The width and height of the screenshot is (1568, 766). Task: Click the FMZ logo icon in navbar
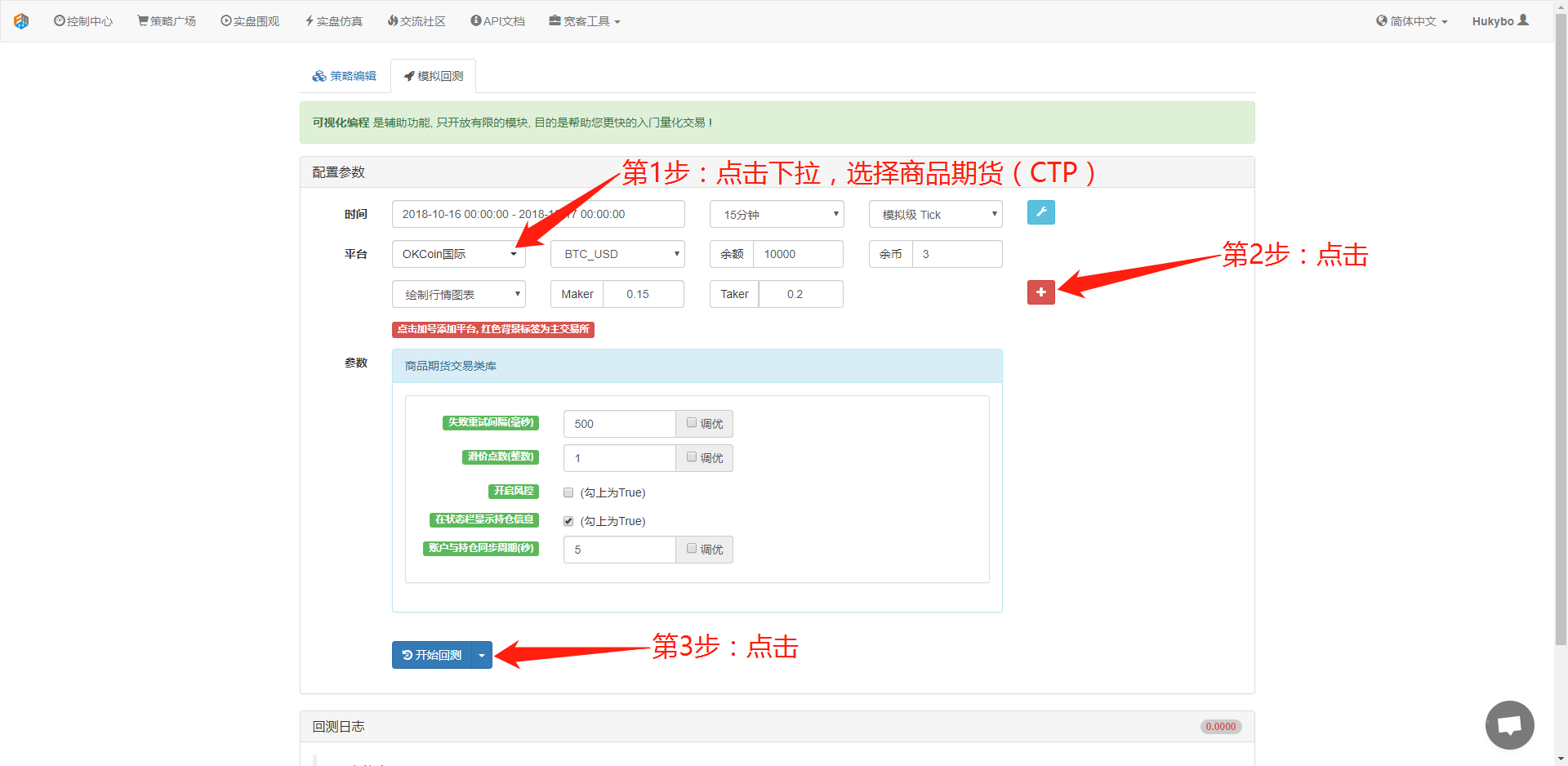[21, 21]
